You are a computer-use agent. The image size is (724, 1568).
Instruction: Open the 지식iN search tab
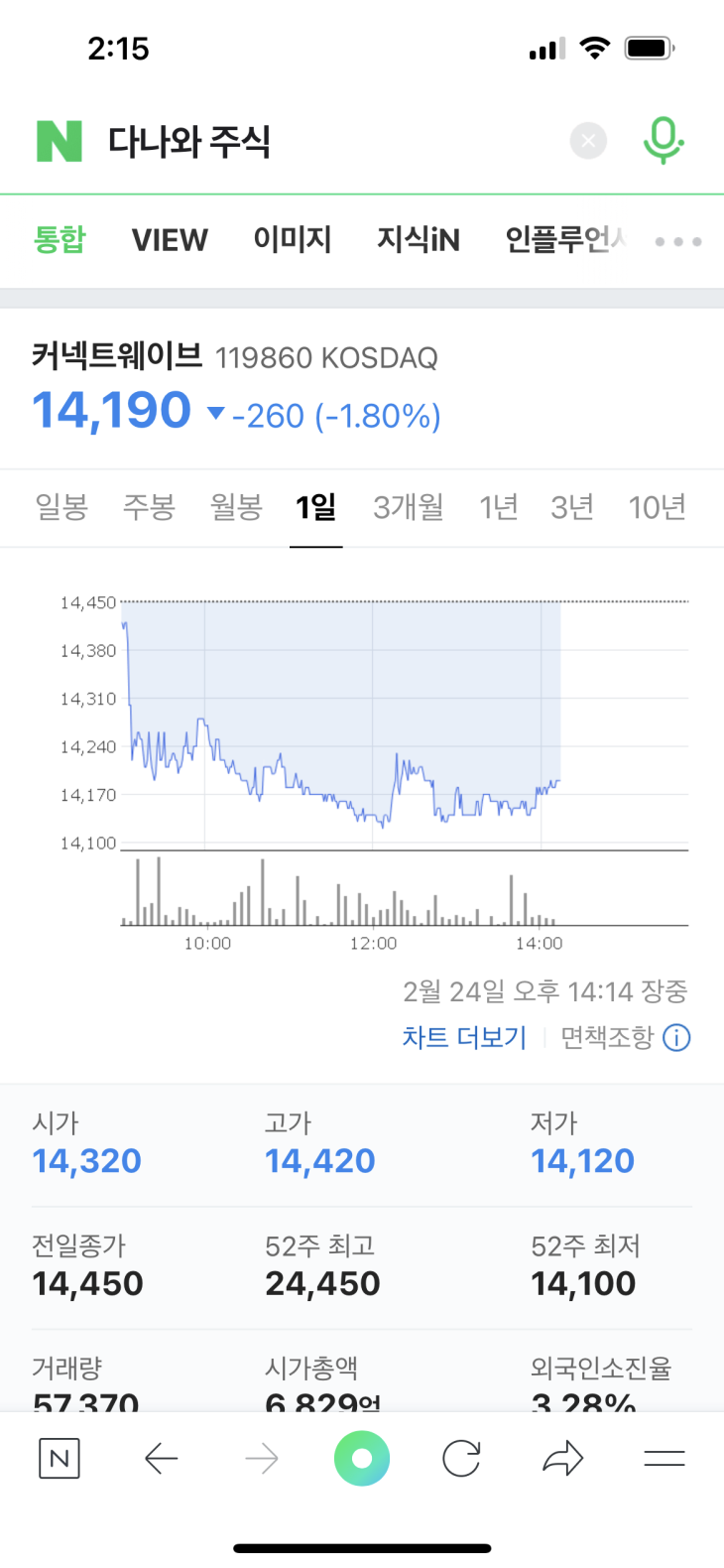coord(418,240)
